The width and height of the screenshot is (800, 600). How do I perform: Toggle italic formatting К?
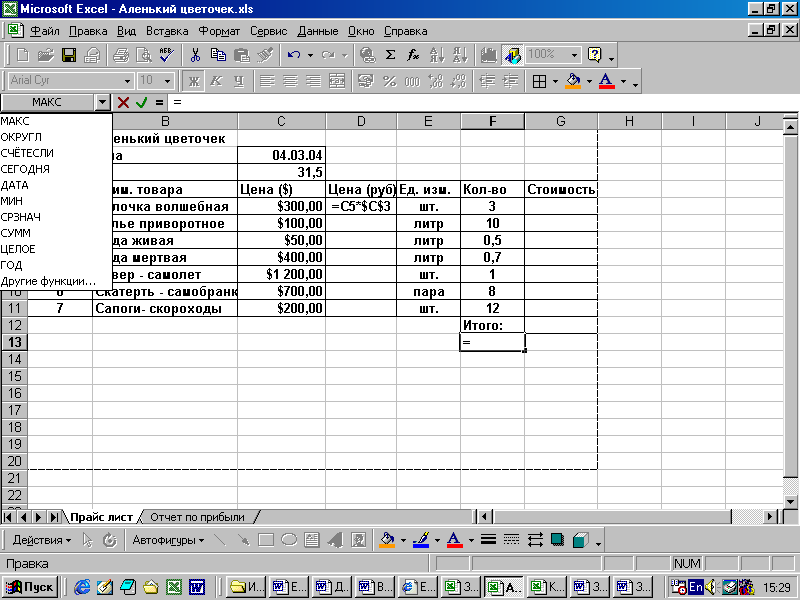216,81
